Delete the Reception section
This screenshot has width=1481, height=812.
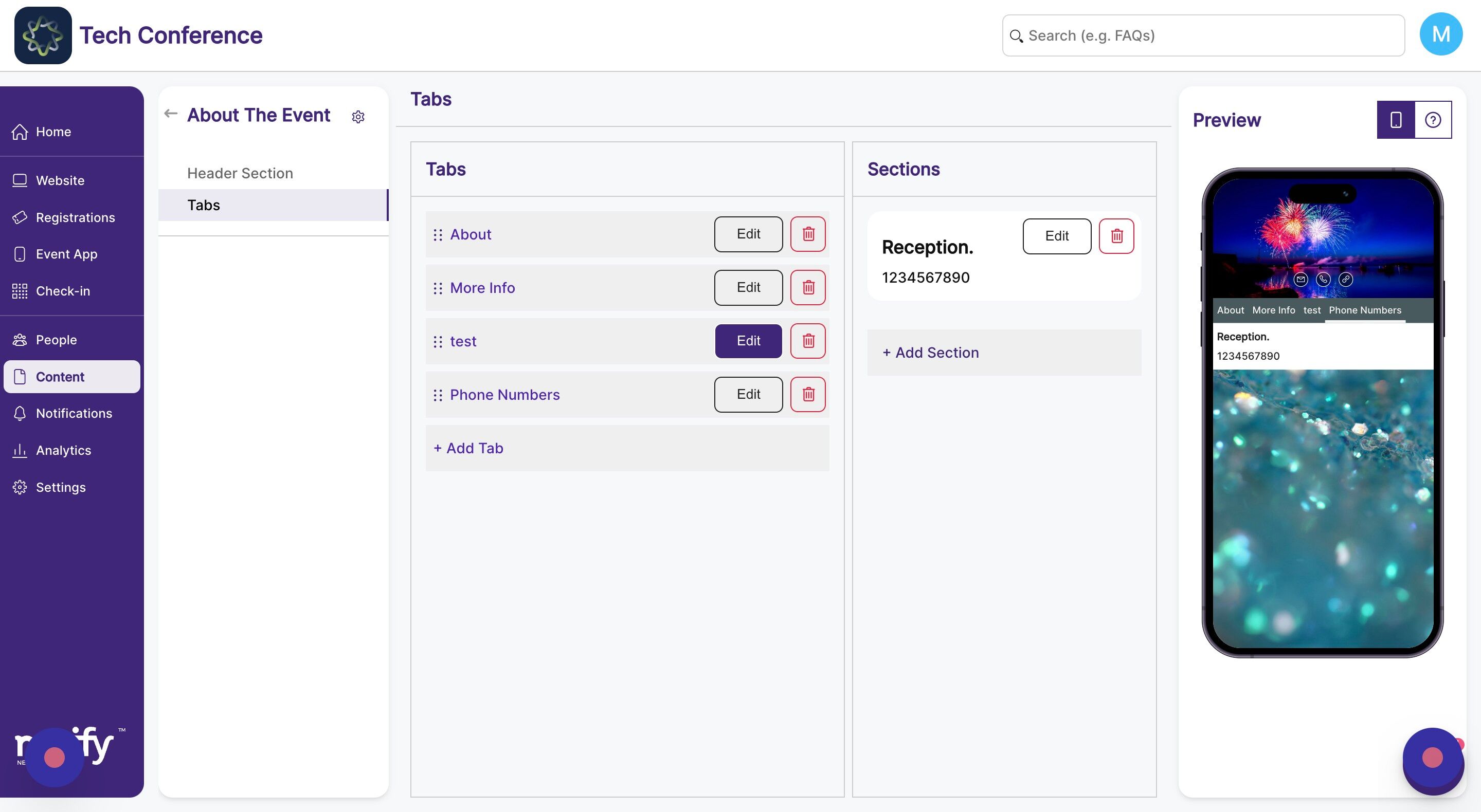(1116, 235)
